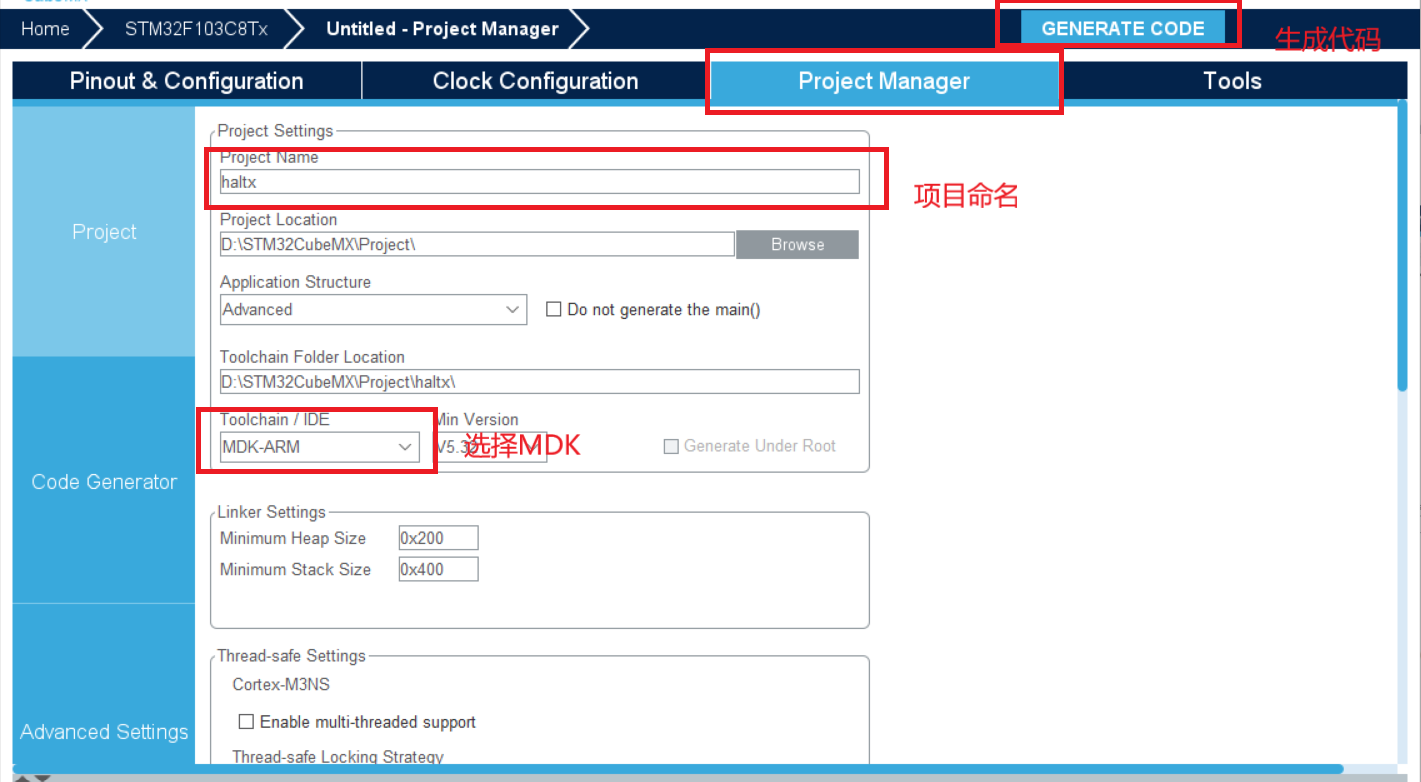Open the Toolchain / IDE dropdown
Screen dimensions: 1421x782
(320, 447)
